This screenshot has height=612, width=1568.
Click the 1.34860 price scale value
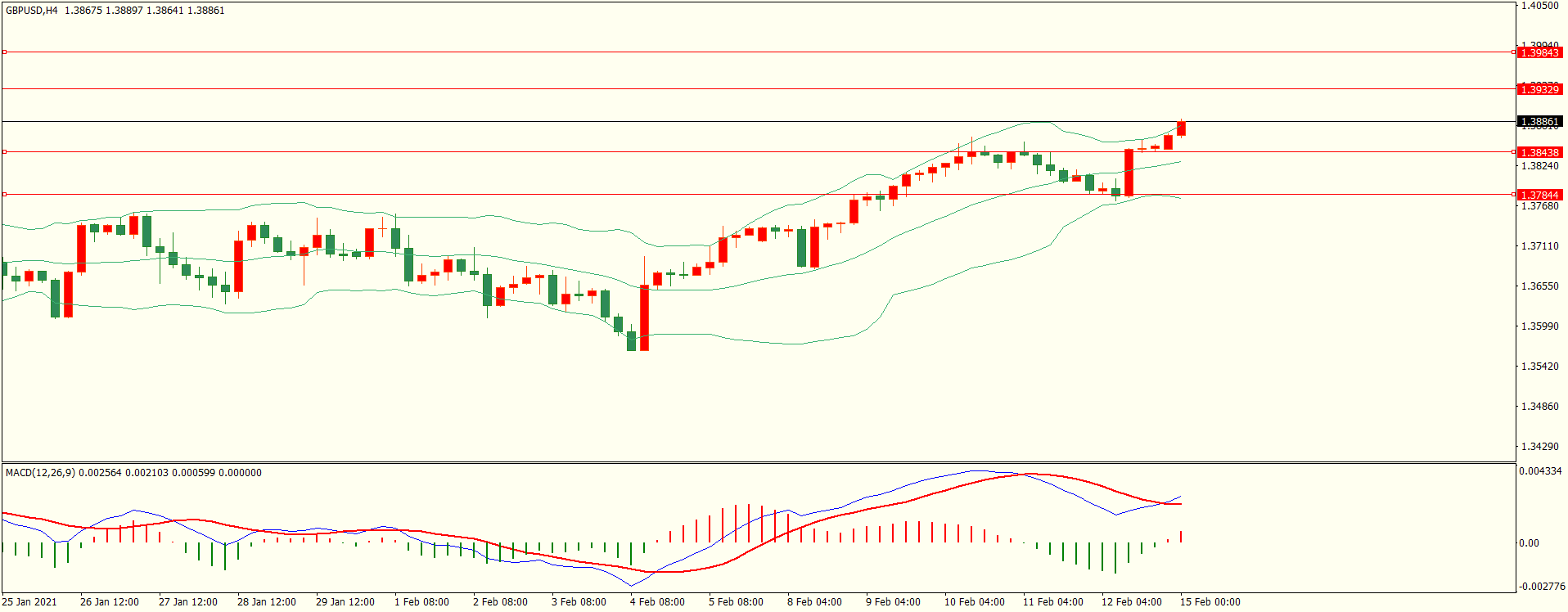(1539, 407)
